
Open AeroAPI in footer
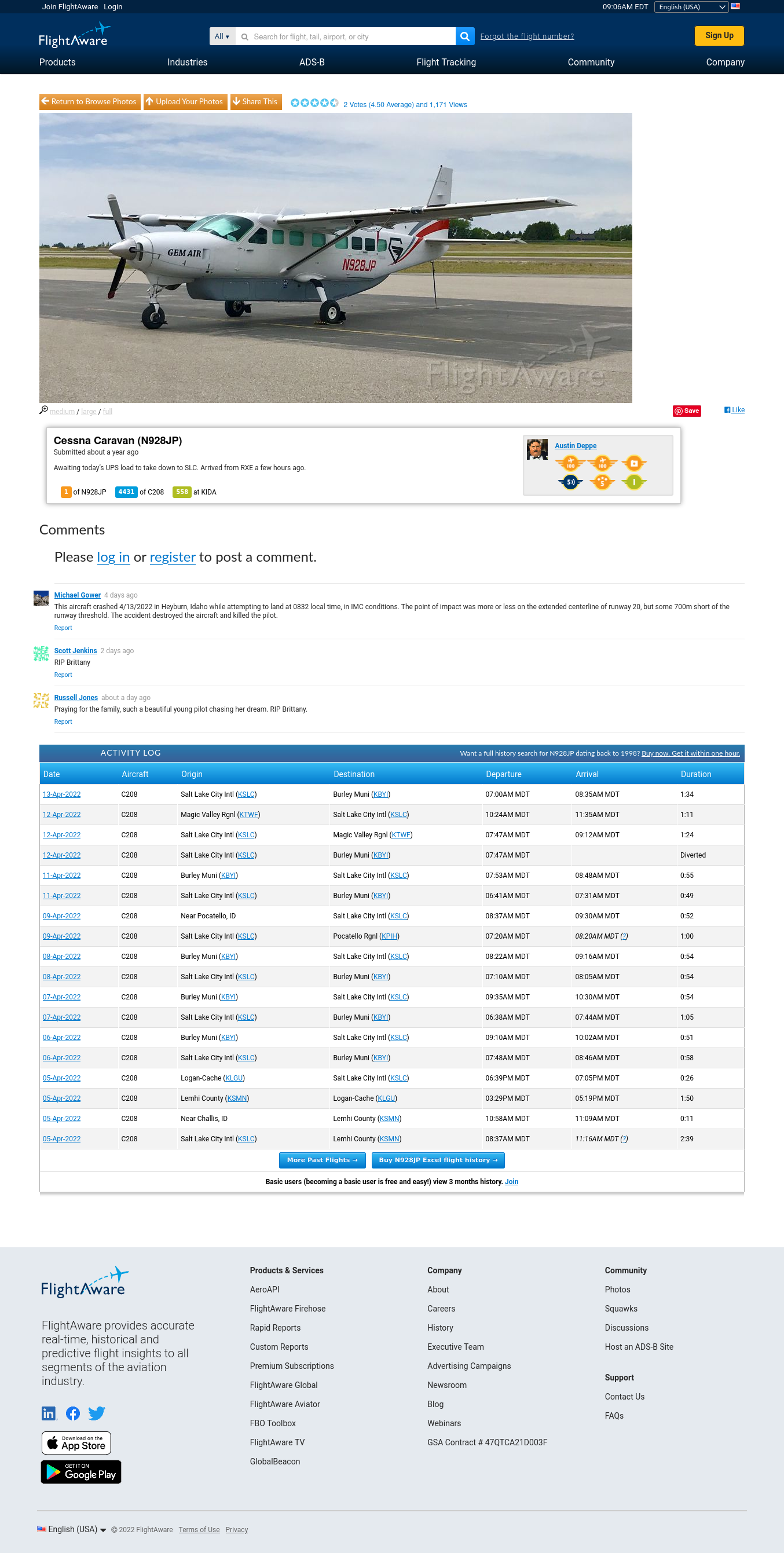point(265,1290)
